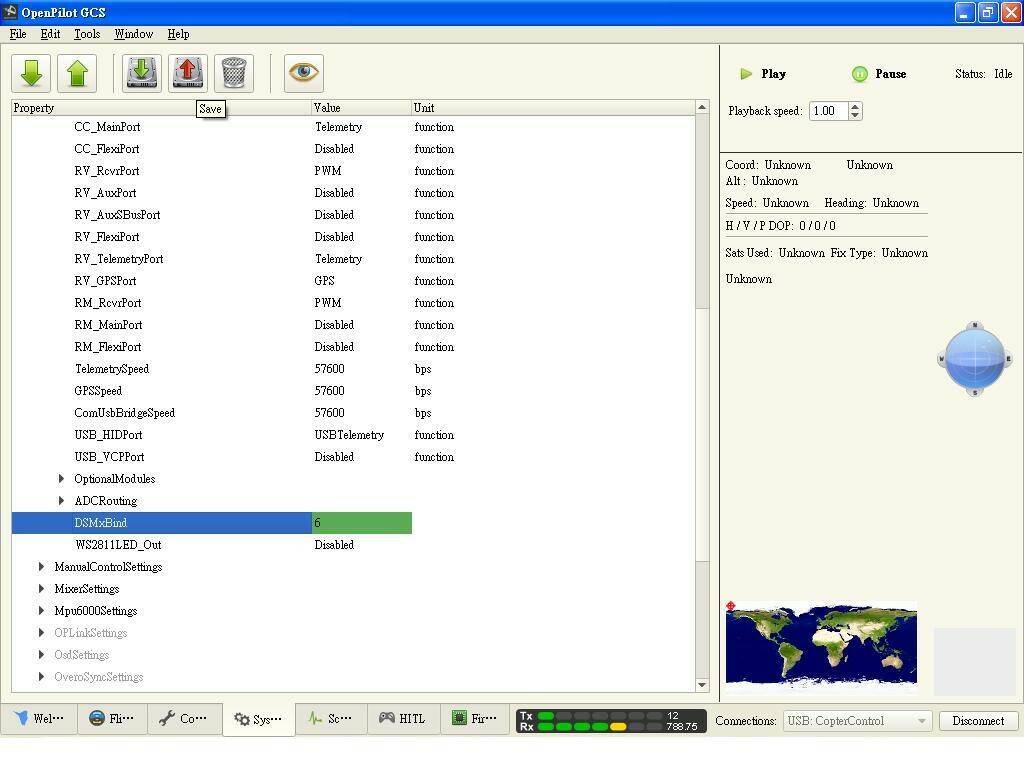The width and height of the screenshot is (1024, 768).
Task: Switch to the Welcome tab
Action: [39, 719]
